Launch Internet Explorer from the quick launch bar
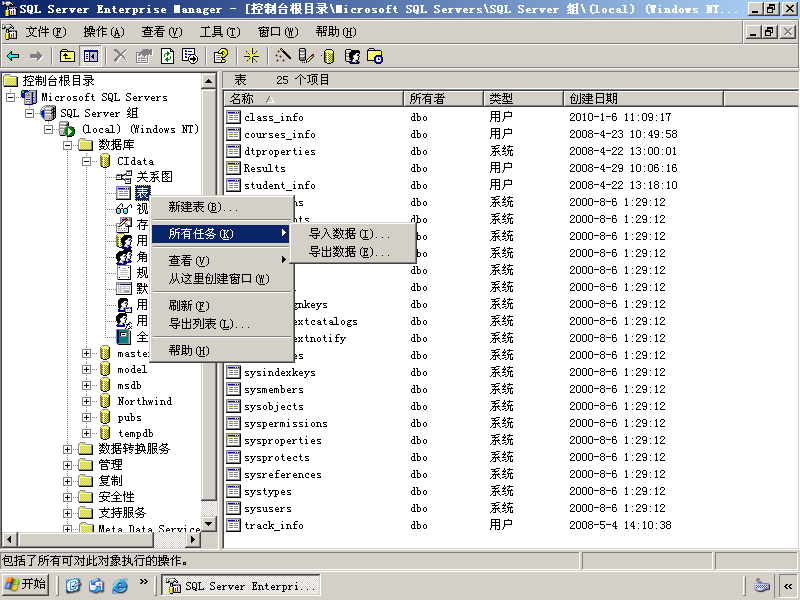Image resolution: width=800 pixels, height=600 pixels. [120, 585]
